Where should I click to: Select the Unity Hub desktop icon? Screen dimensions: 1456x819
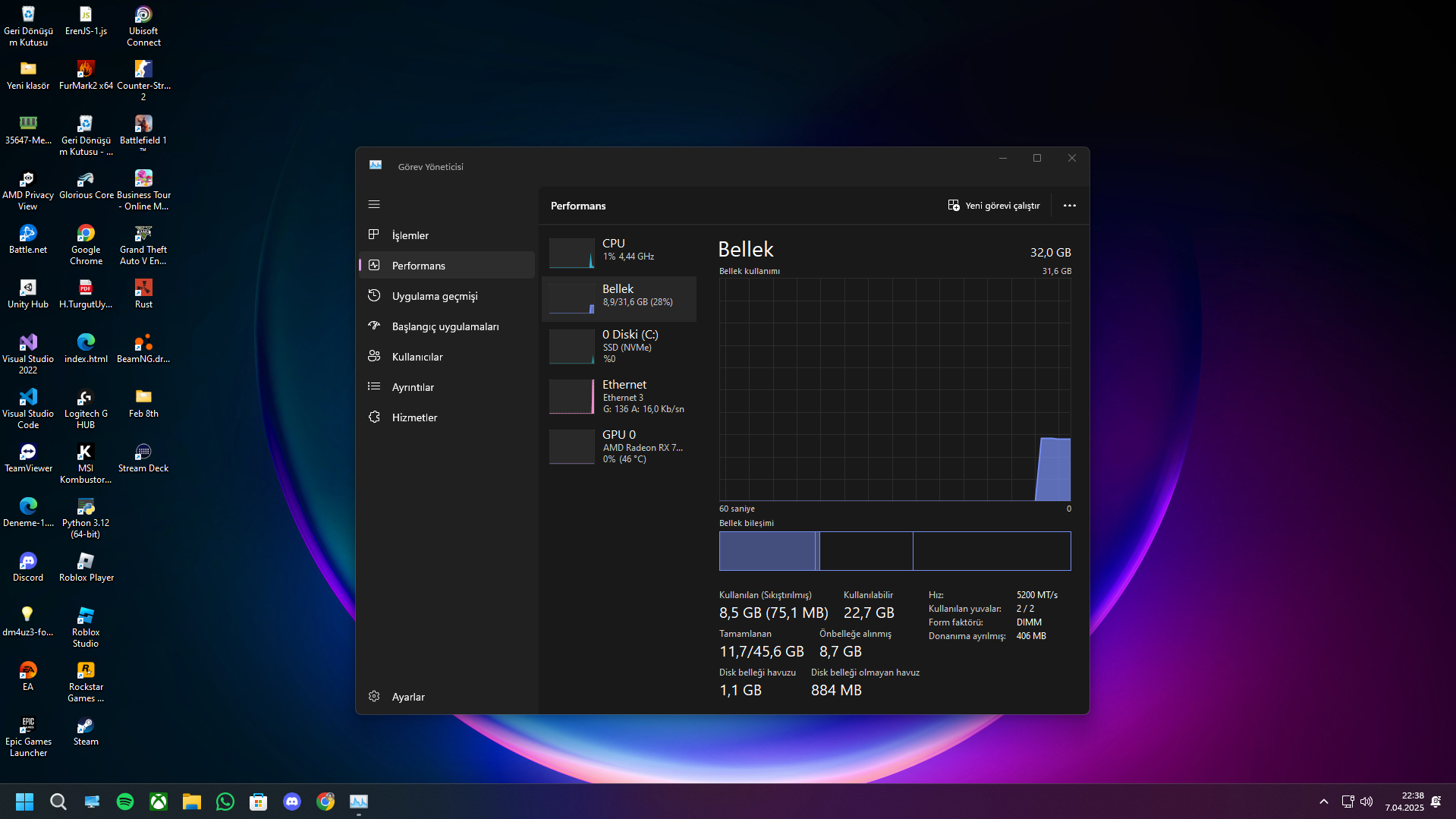pyautogui.click(x=28, y=294)
